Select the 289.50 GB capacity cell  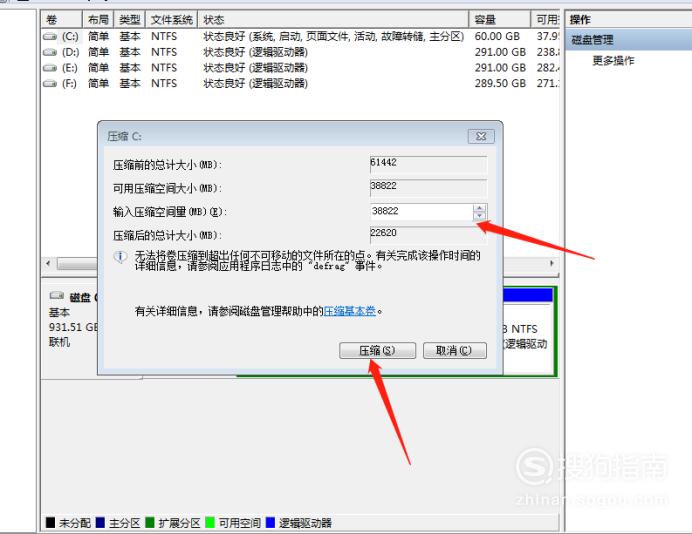500,83
